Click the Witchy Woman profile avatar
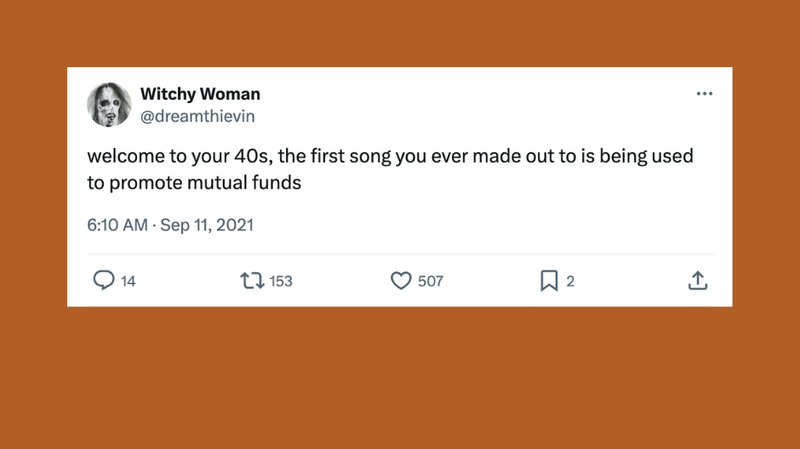 (x=110, y=104)
